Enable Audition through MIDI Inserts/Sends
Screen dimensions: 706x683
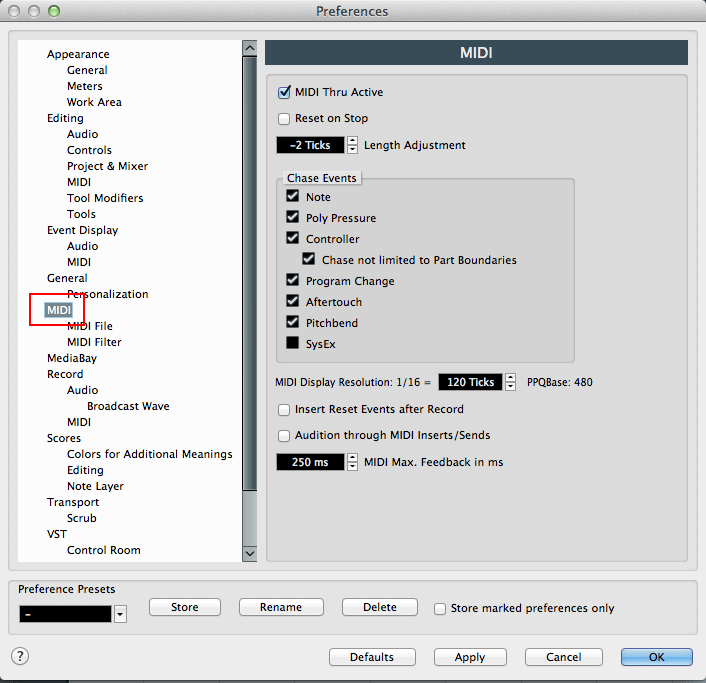(284, 436)
